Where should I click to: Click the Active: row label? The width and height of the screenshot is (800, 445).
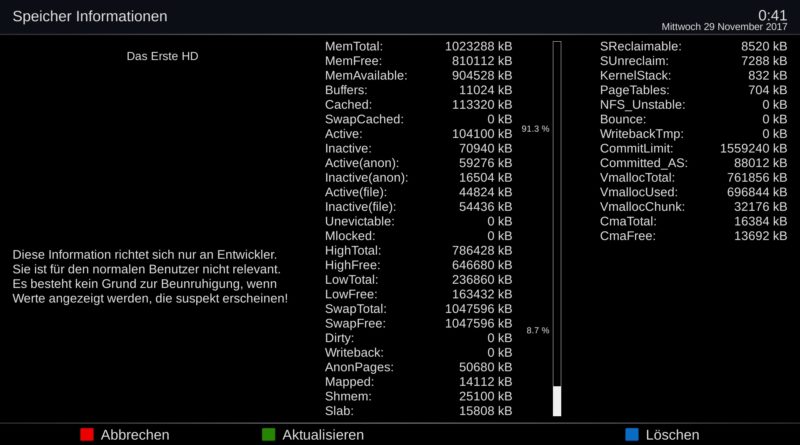[343, 134]
